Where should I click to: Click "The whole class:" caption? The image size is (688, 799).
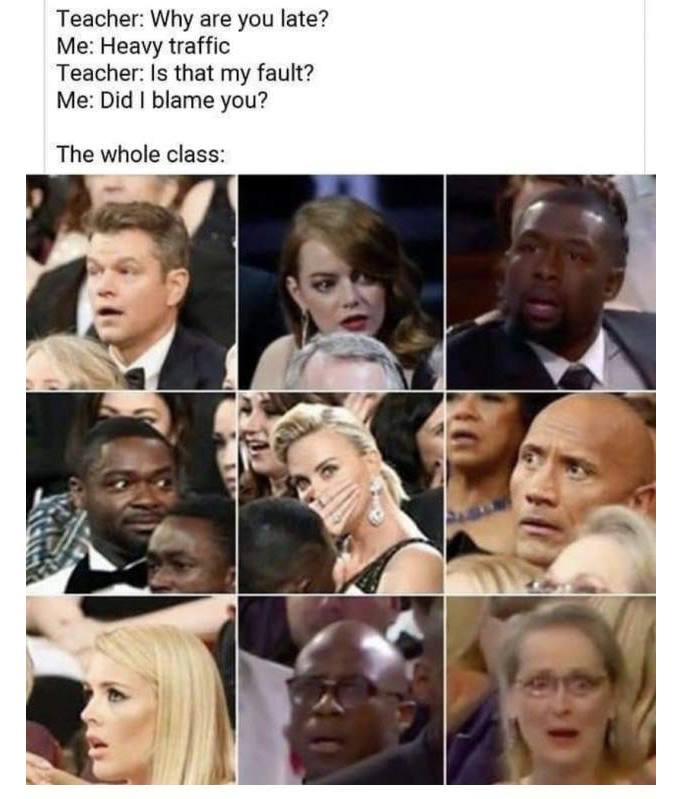[x=140, y=154]
